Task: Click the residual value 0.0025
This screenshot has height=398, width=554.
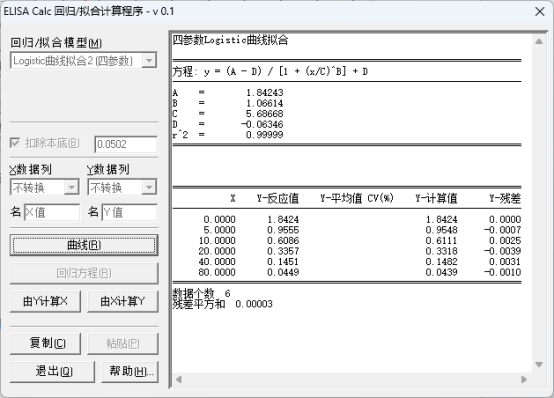Action: [505, 241]
